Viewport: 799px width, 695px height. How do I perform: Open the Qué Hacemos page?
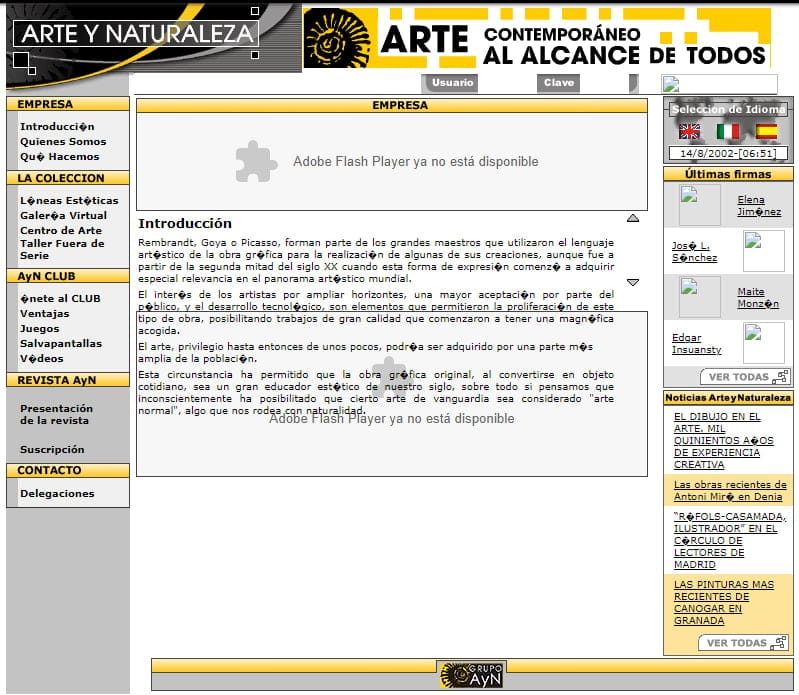[x=60, y=156]
